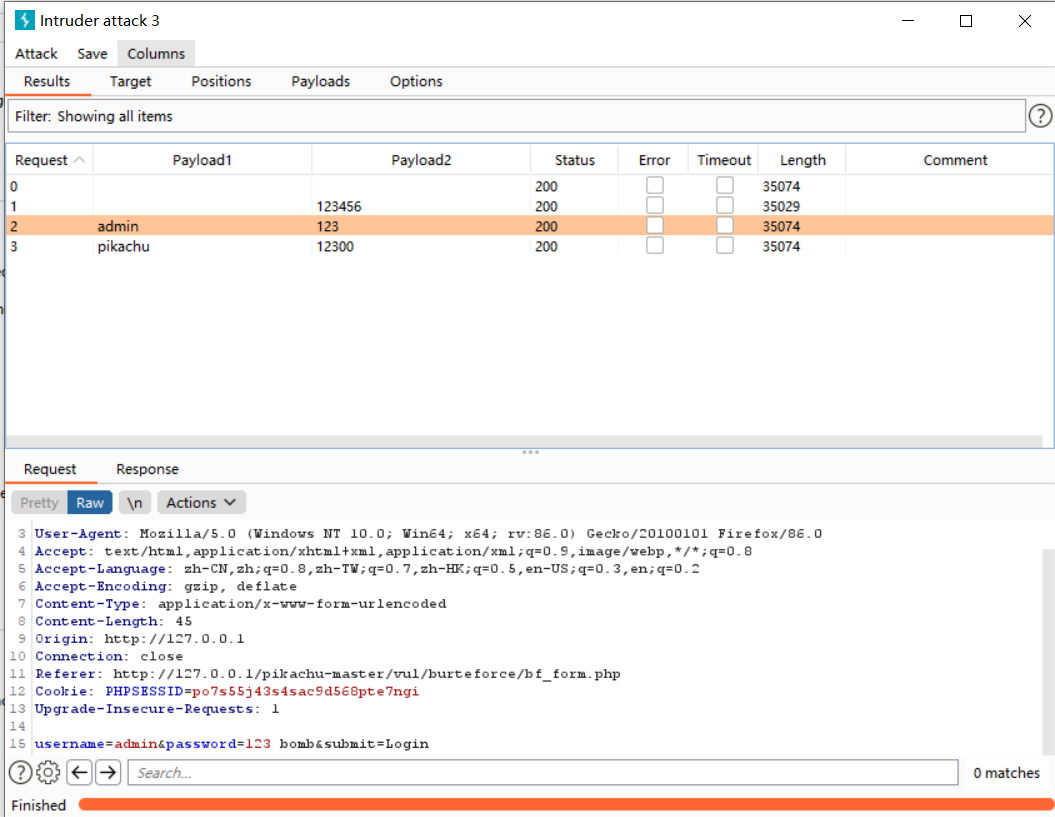Go to next search match arrow
This screenshot has width=1055, height=817.
(108, 772)
